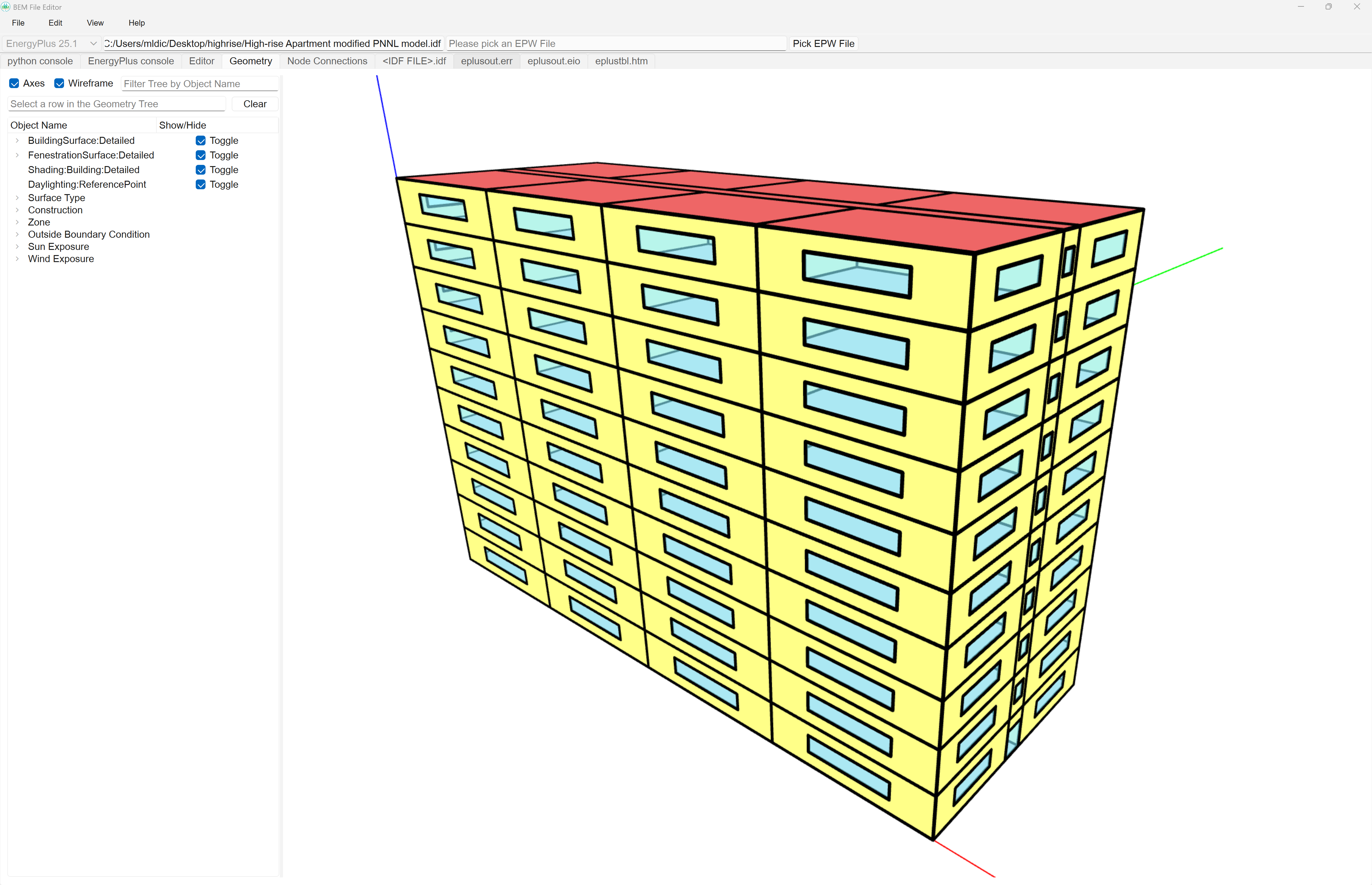The image size is (1372, 885).
Task: Click the EPW file path field
Action: [x=616, y=44]
